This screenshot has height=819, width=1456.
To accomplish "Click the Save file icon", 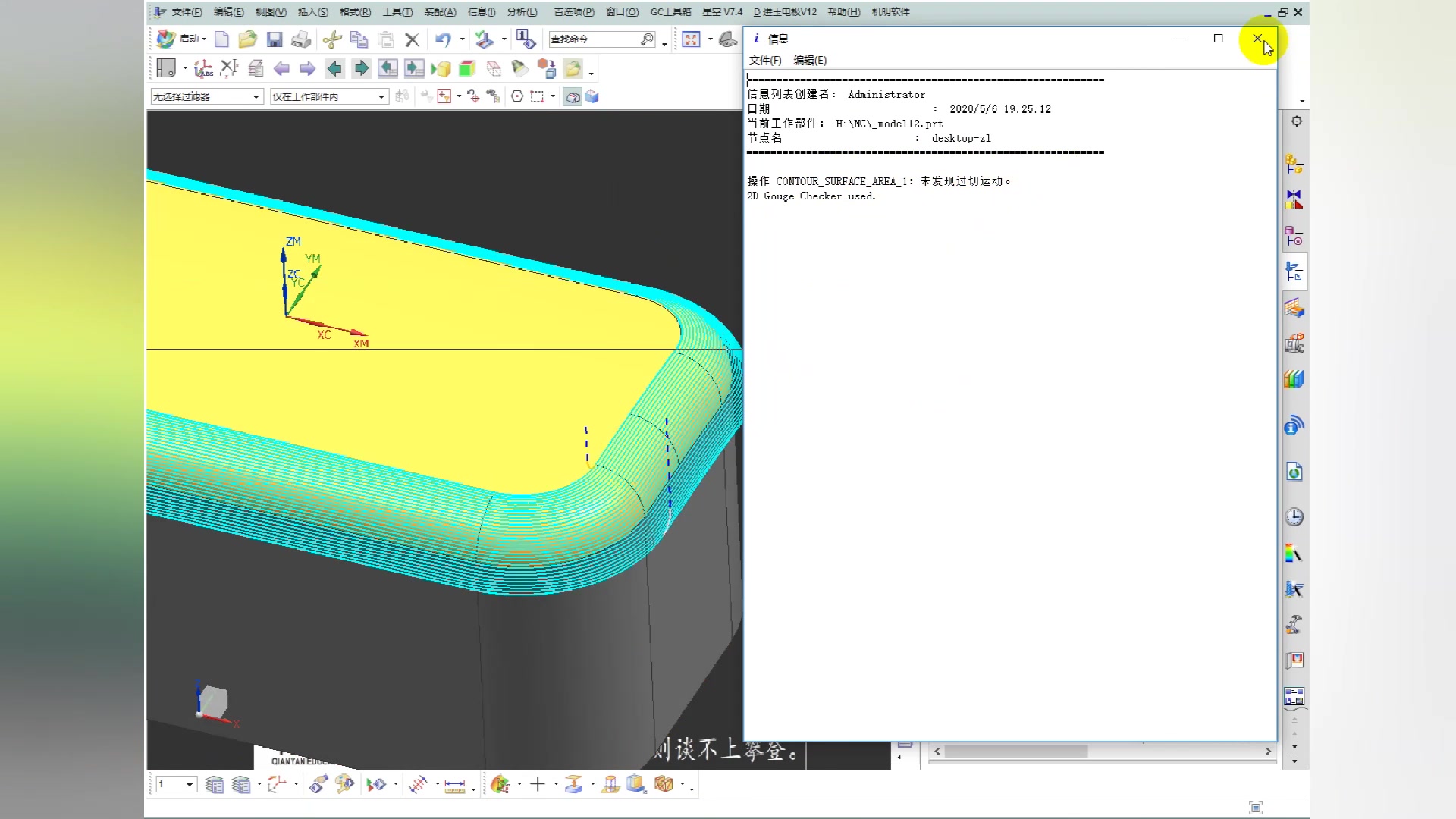I will pyautogui.click(x=275, y=39).
